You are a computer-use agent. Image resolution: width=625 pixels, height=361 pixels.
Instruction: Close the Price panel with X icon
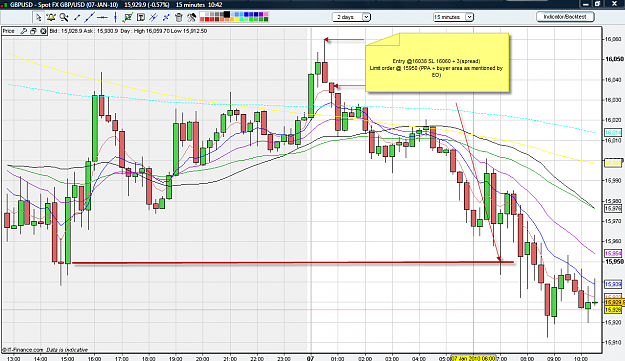click(x=43, y=31)
